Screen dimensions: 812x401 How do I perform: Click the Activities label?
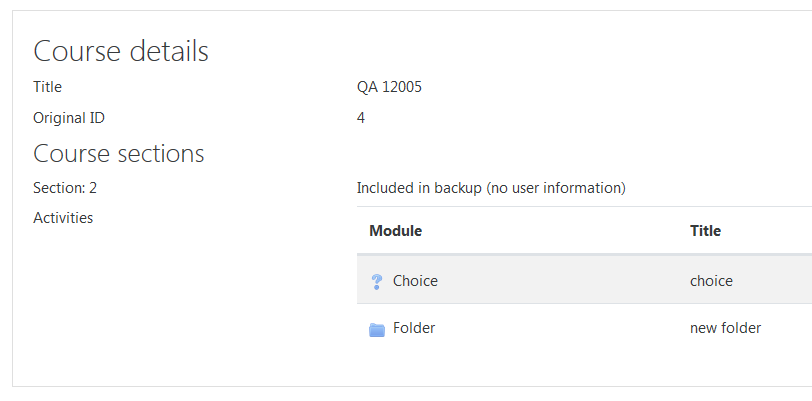[63, 218]
